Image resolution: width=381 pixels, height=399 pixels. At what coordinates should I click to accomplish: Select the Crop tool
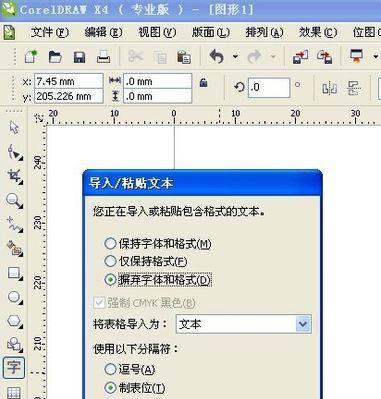point(14,176)
